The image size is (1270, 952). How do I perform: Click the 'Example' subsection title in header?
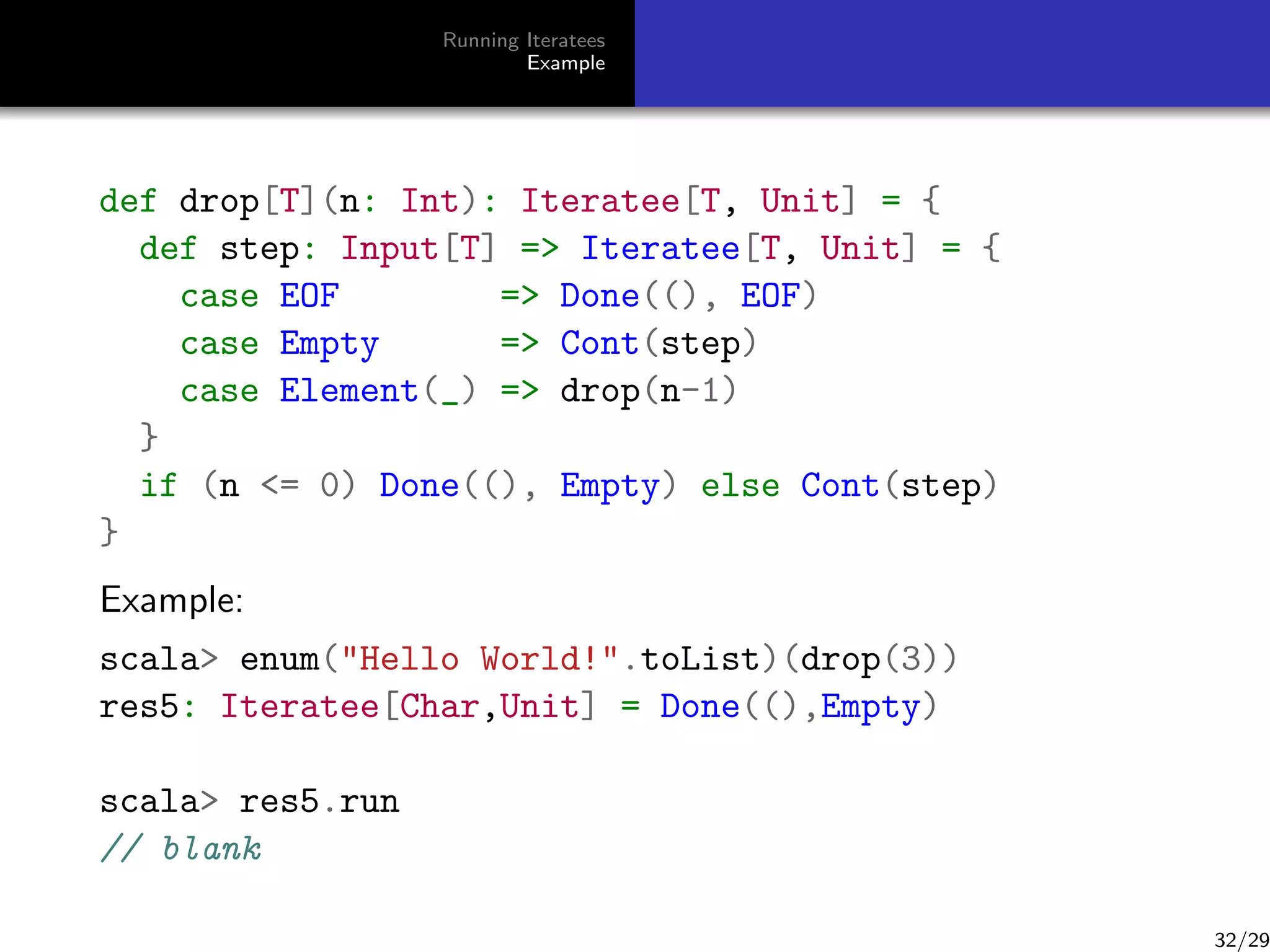tap(566, 63)
